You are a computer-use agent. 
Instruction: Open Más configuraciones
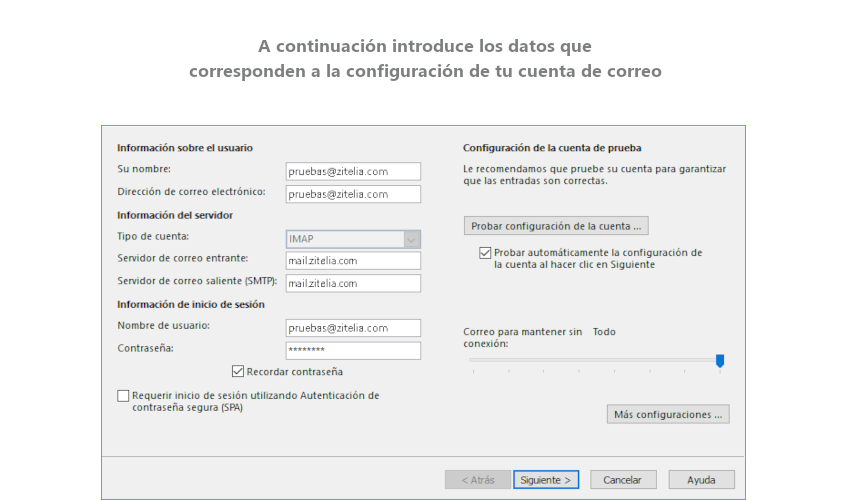667,414
